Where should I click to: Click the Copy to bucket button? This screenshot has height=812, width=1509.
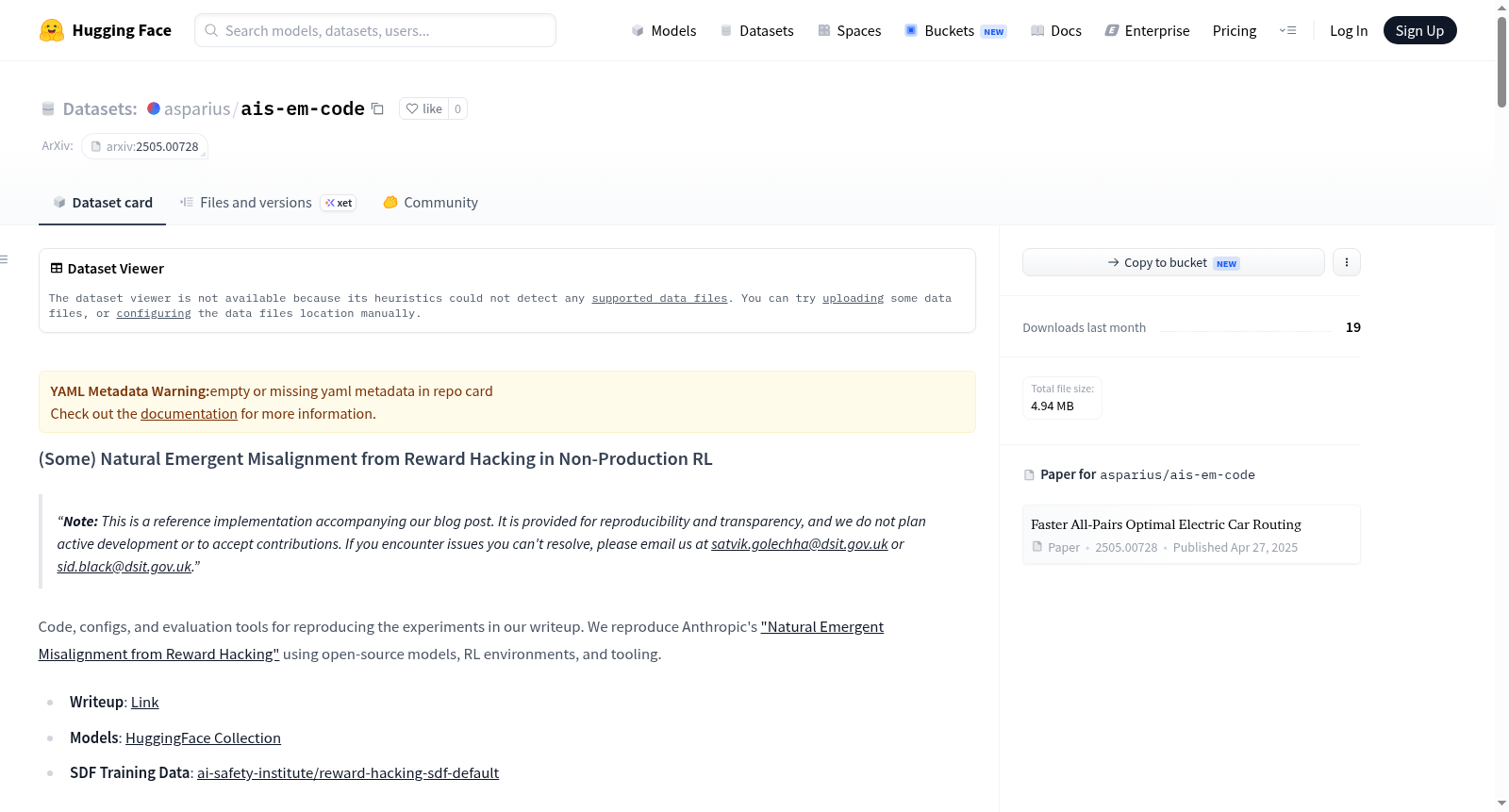[1173, 262]
